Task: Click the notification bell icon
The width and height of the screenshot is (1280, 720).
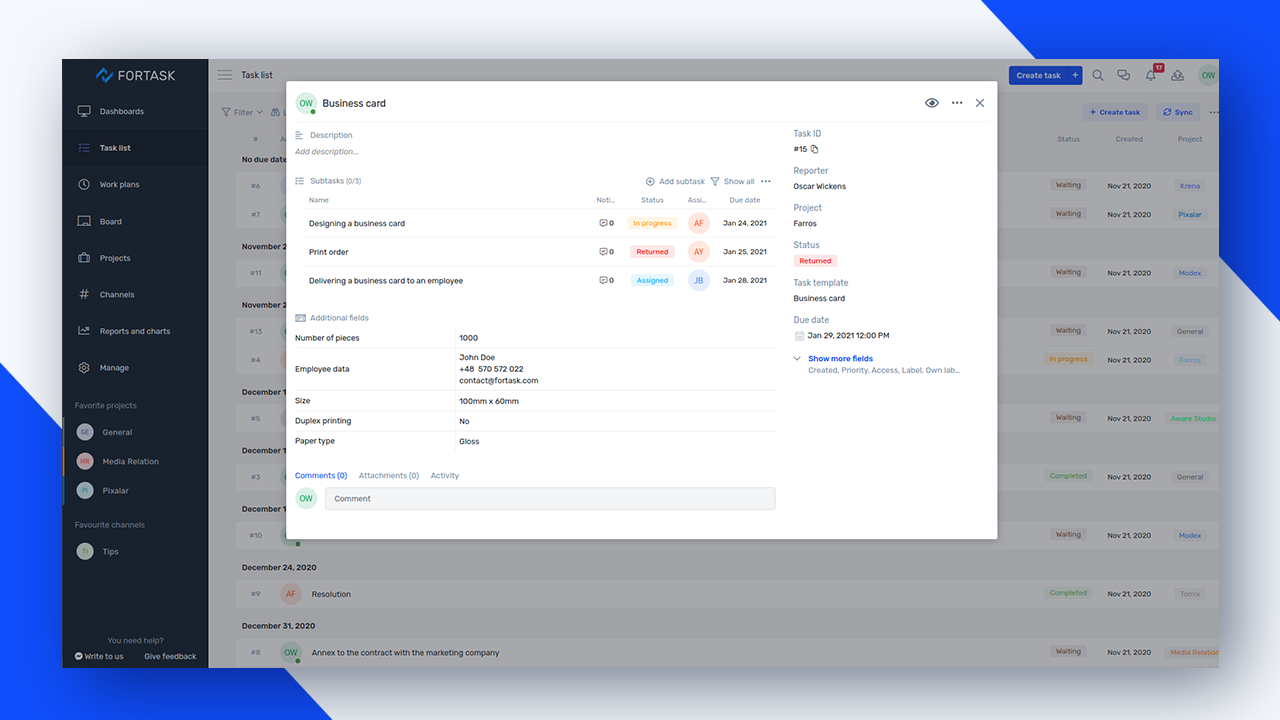Action: click(x=1151, y=76)
